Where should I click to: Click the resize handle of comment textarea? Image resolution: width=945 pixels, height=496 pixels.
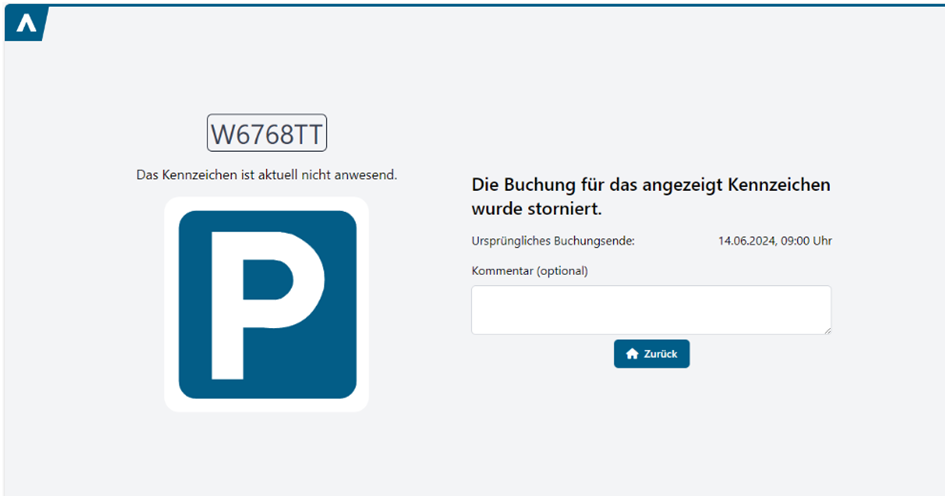827,330
